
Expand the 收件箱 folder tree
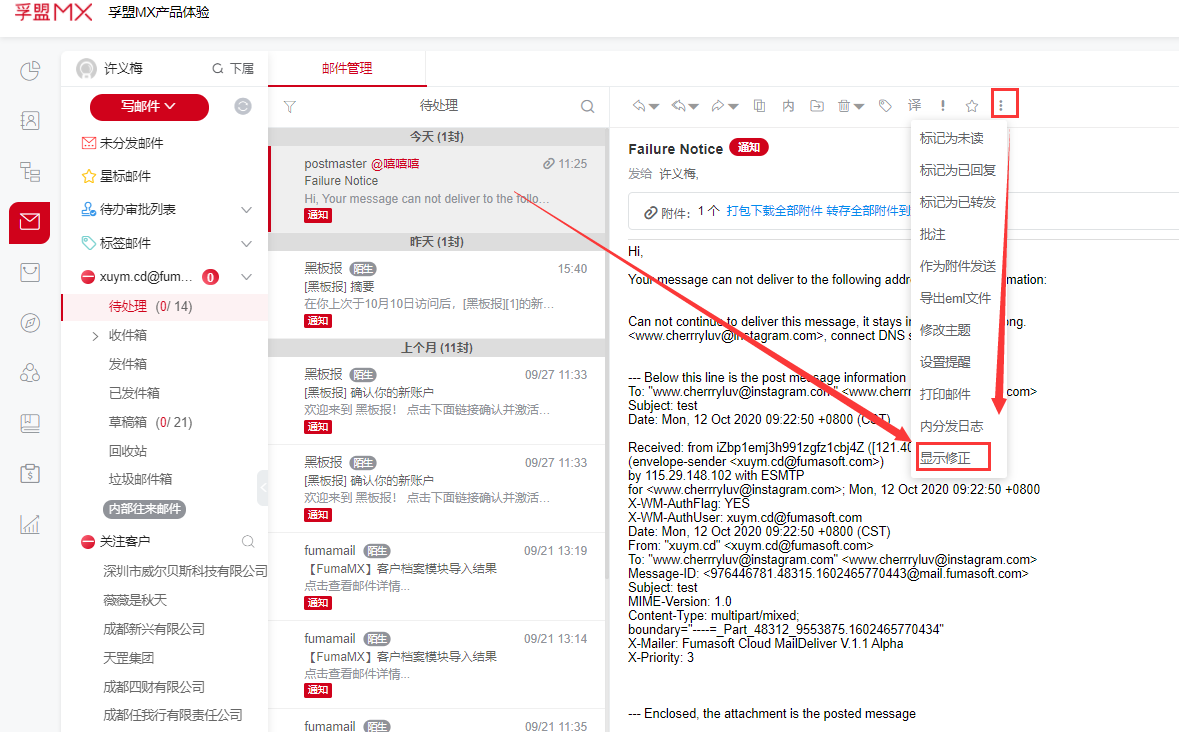pos(96,336)
